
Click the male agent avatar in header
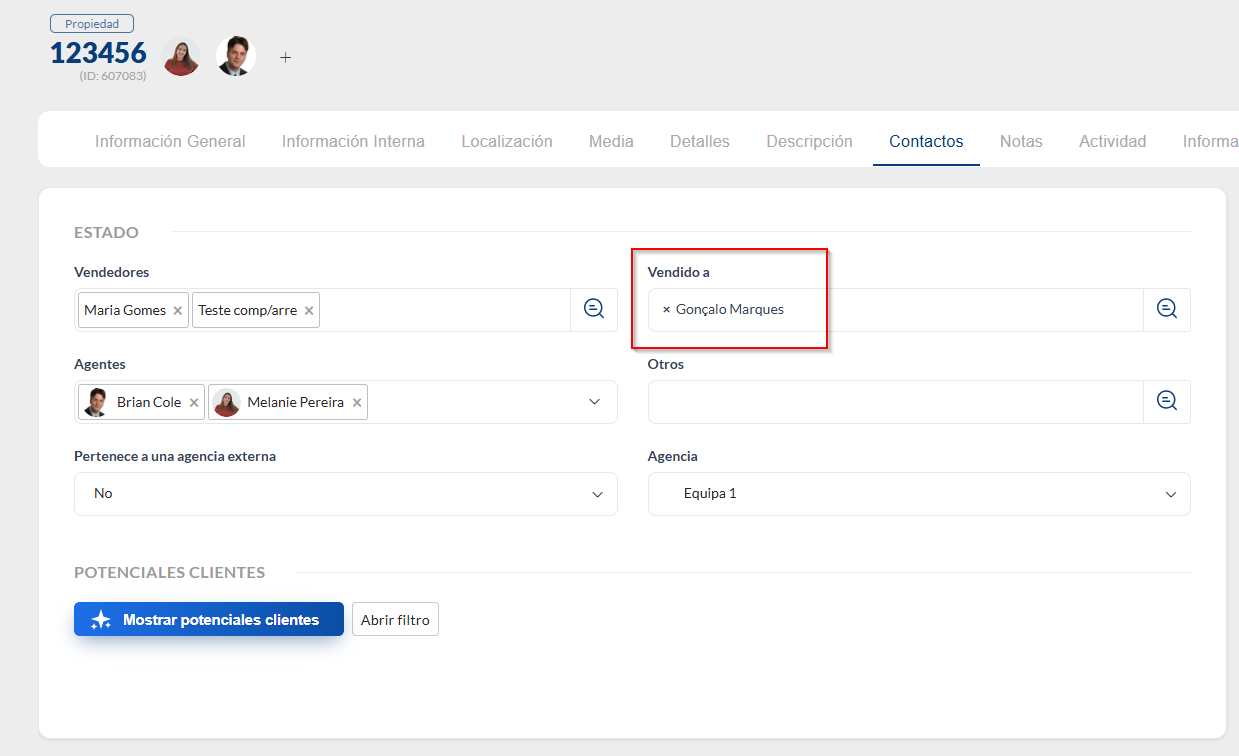[236, 57]
